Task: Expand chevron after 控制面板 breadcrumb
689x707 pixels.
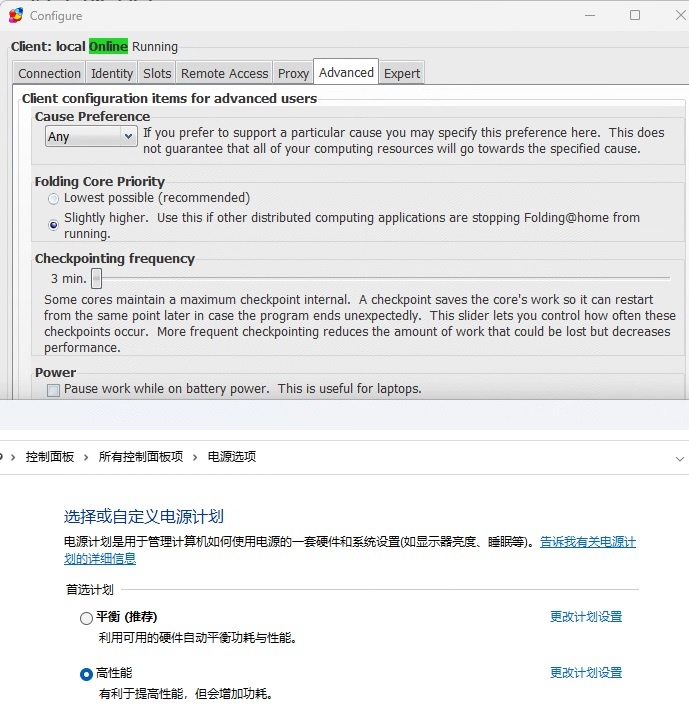Action: pos(86,458)
